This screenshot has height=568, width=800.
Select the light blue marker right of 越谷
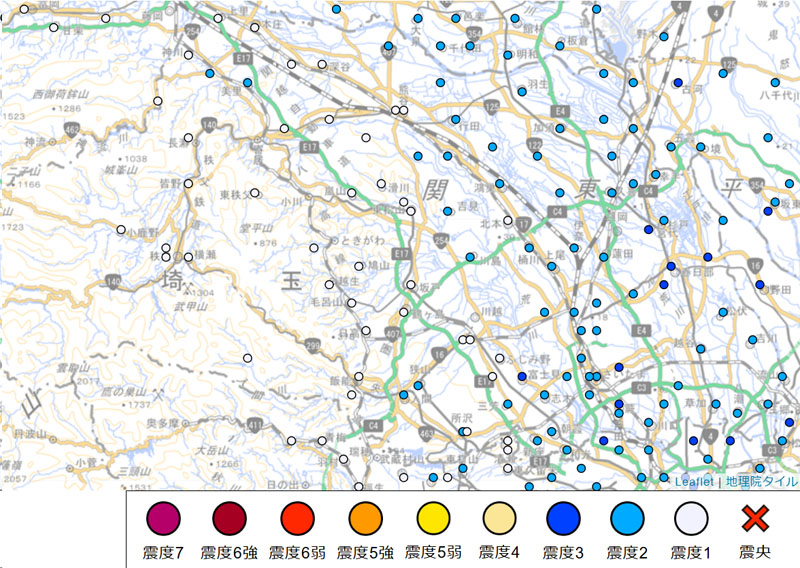701,349
